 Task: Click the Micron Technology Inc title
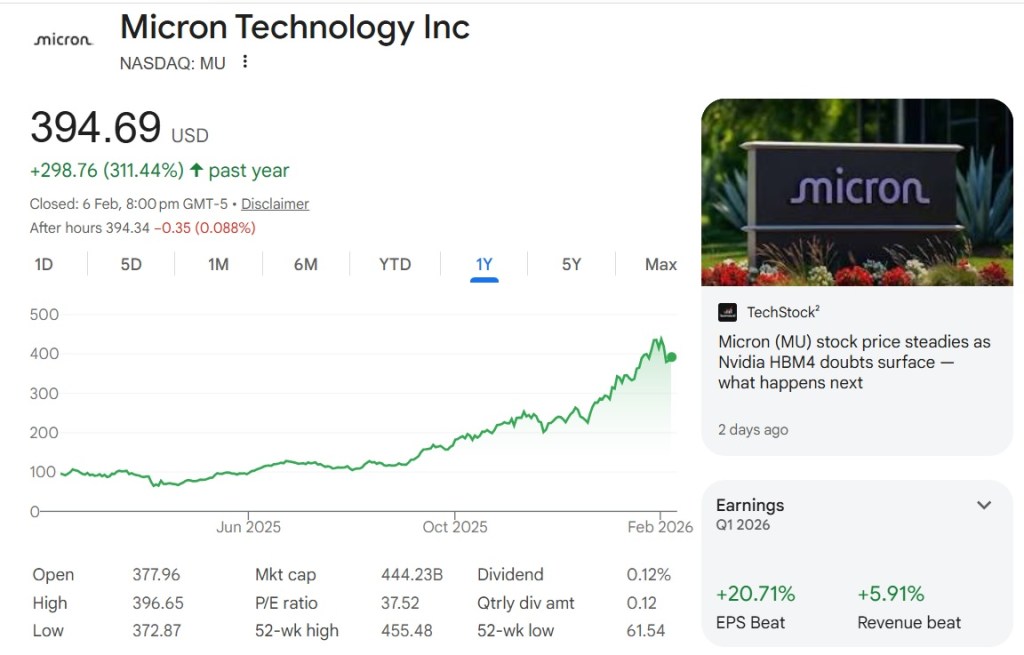tap(295, 27)
